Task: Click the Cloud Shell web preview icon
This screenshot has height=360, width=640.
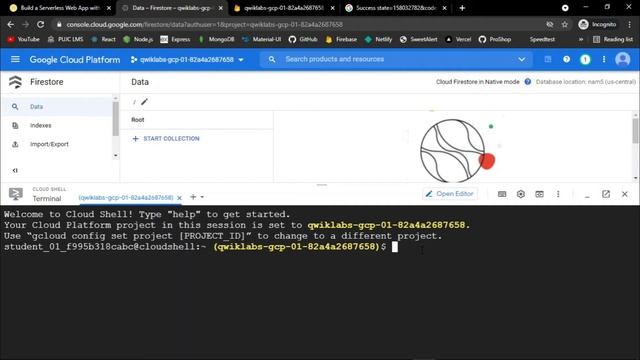Action: pos(539,194)
